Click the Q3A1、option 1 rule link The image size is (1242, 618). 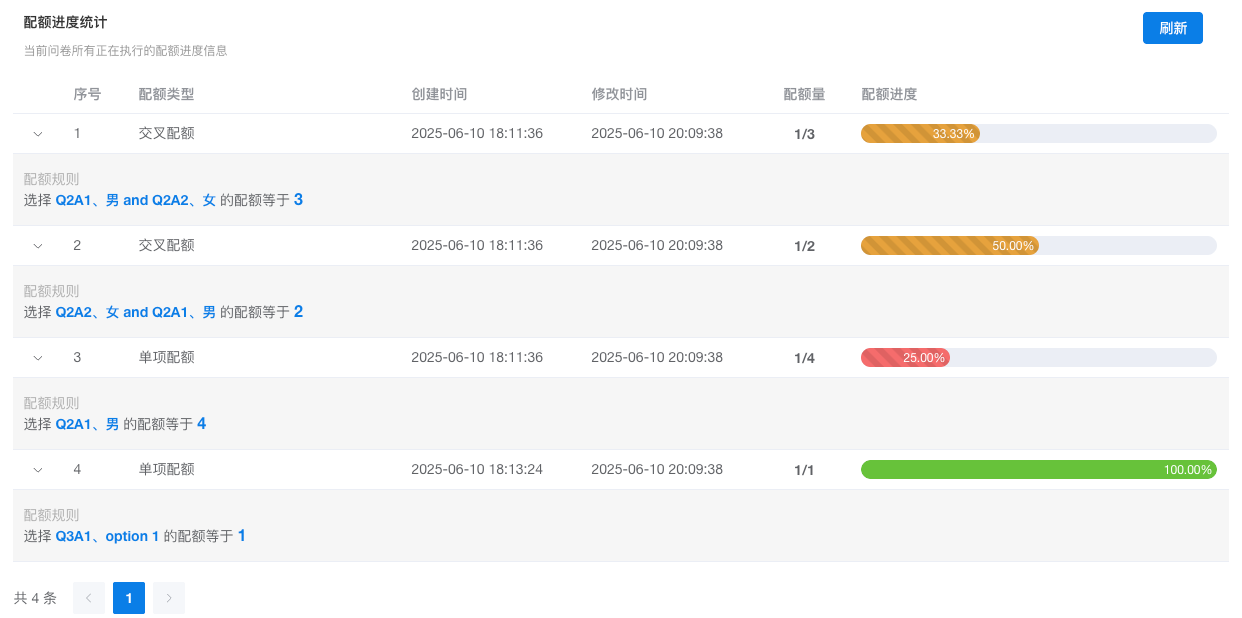(x=107, y=536)
